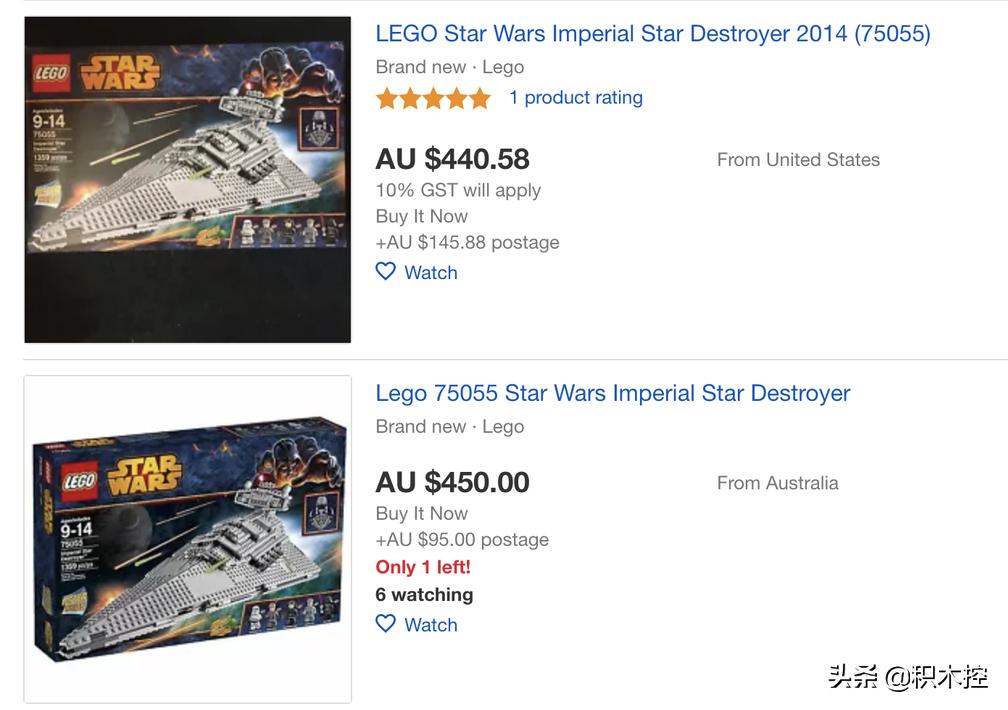Click "Buy It Now" under the AU $450.00 price
Viewport: 1008px width, 710px height.
pos(421,513)
